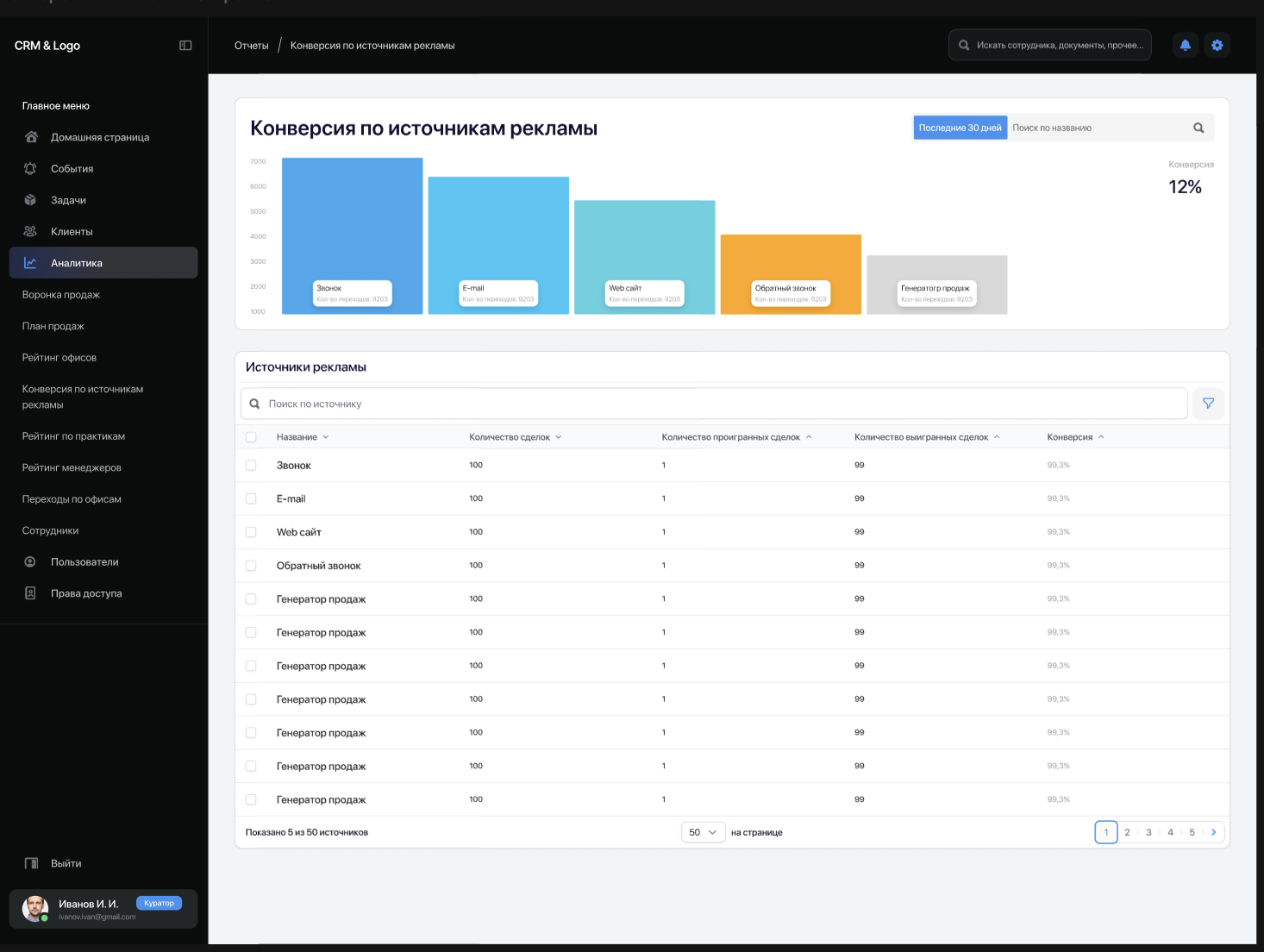The height and width of the screenshot is (952, 1264).
Task: Click the people icon beside Клиенты
Action: tap(30, 231)
